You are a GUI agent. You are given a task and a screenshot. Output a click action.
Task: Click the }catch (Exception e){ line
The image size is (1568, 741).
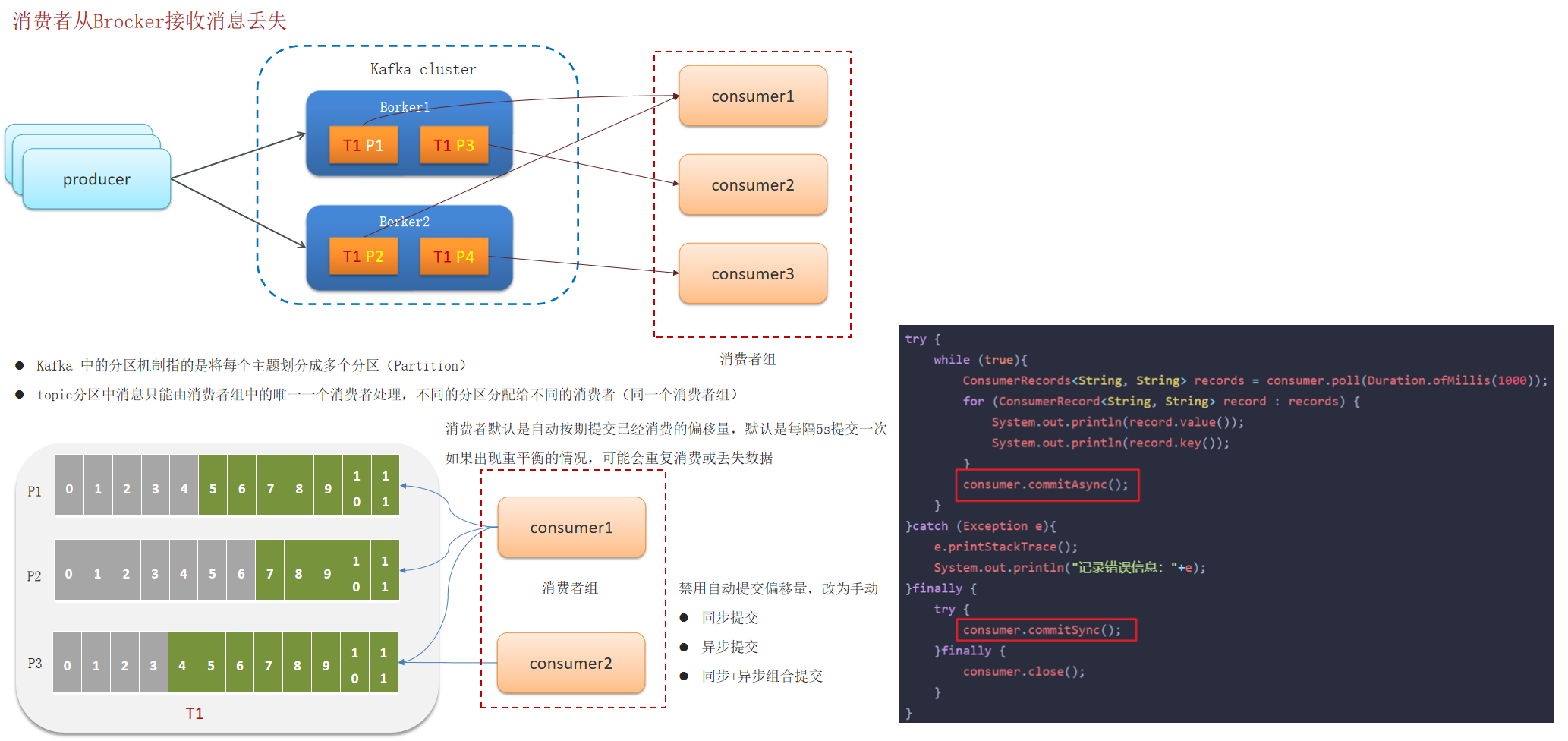981,526
